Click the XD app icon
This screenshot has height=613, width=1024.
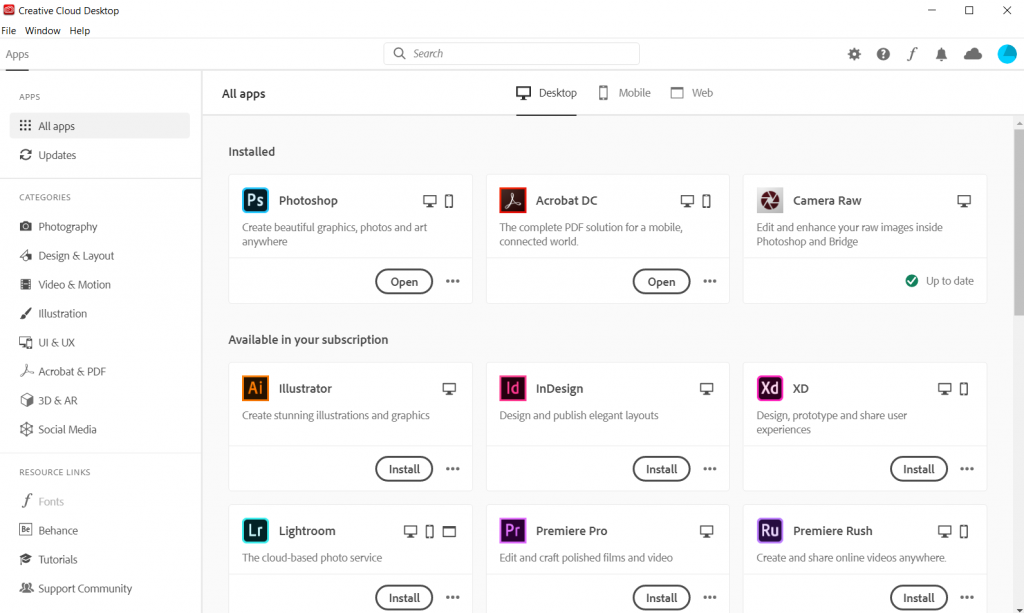click(770, 388)
